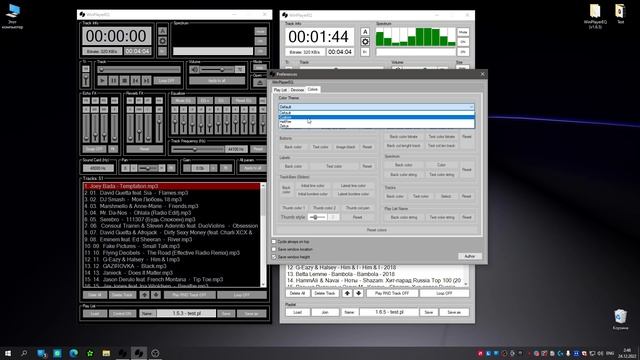Click scroll-down arrow of dark player track list
This screenshot has height=360, width=640.
263,284
